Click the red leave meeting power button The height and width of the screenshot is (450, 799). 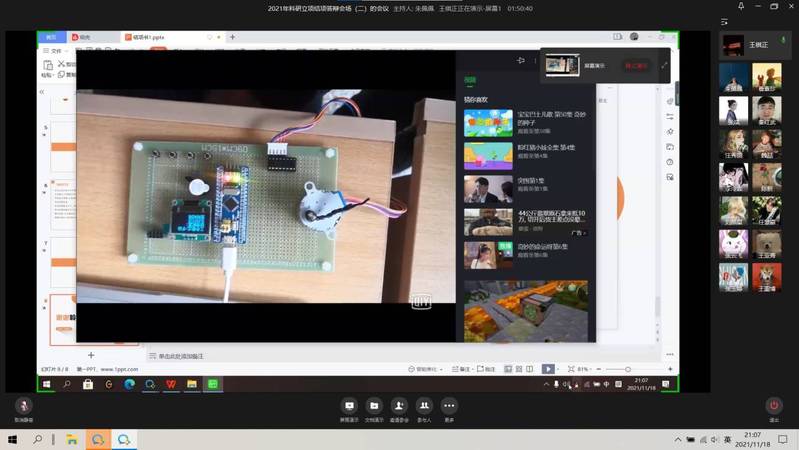tap(774, 406)
